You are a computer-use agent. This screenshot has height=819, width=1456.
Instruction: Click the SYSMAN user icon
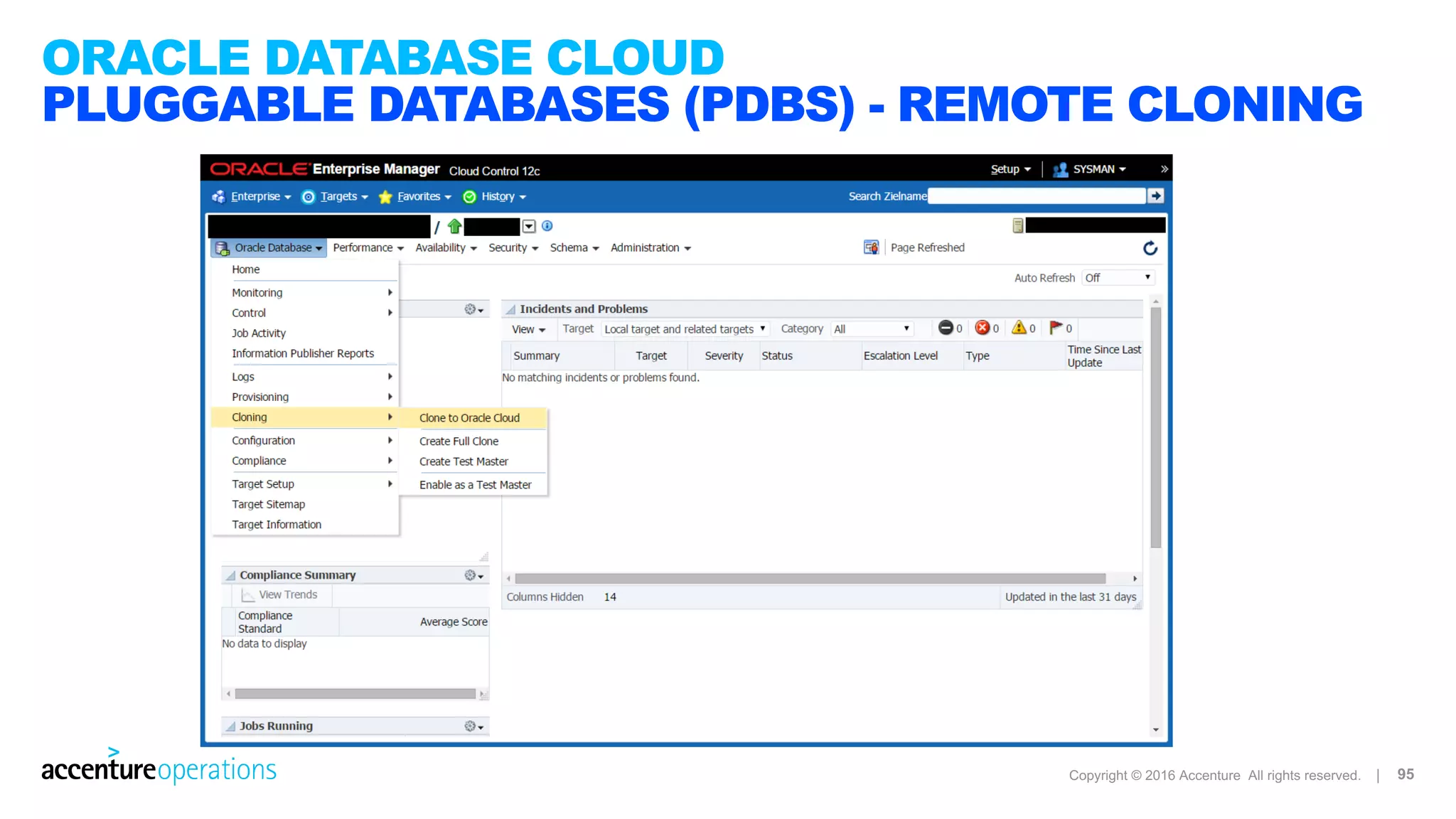pos(1060,169)
